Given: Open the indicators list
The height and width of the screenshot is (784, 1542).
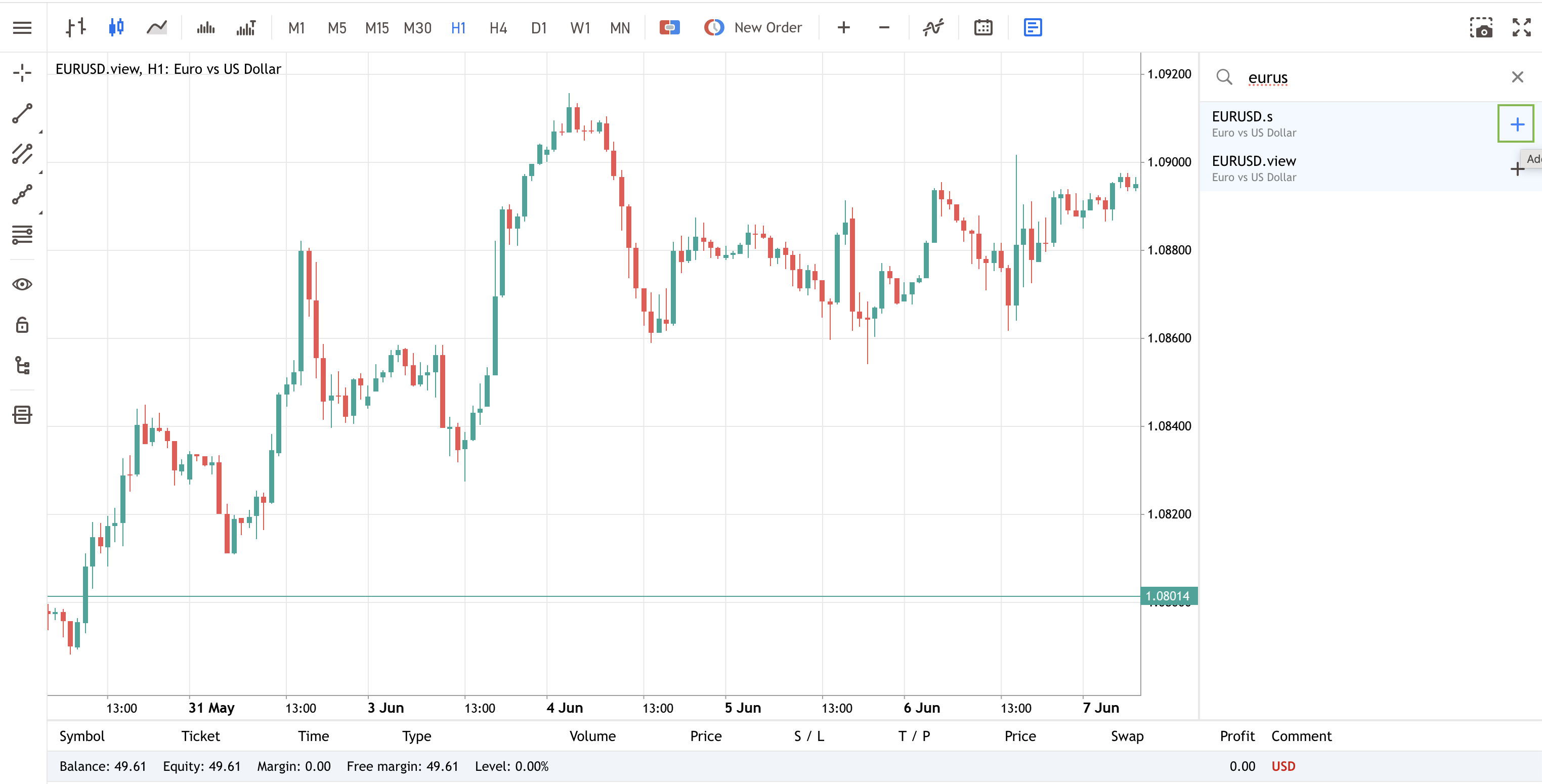Looking at the screenshot, I should click(933, 27).
